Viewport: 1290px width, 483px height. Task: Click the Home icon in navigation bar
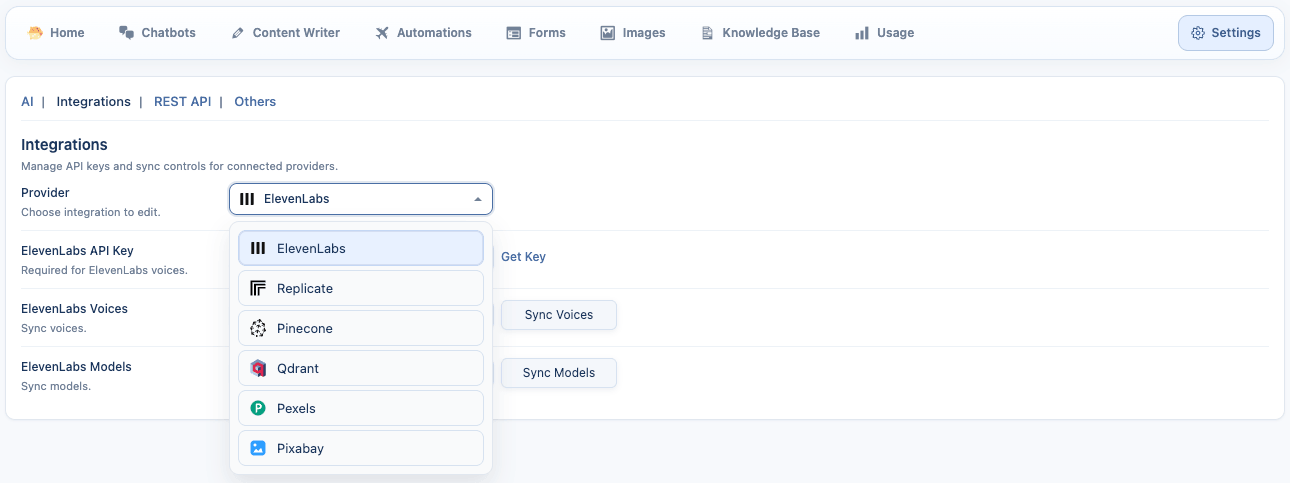36,33
